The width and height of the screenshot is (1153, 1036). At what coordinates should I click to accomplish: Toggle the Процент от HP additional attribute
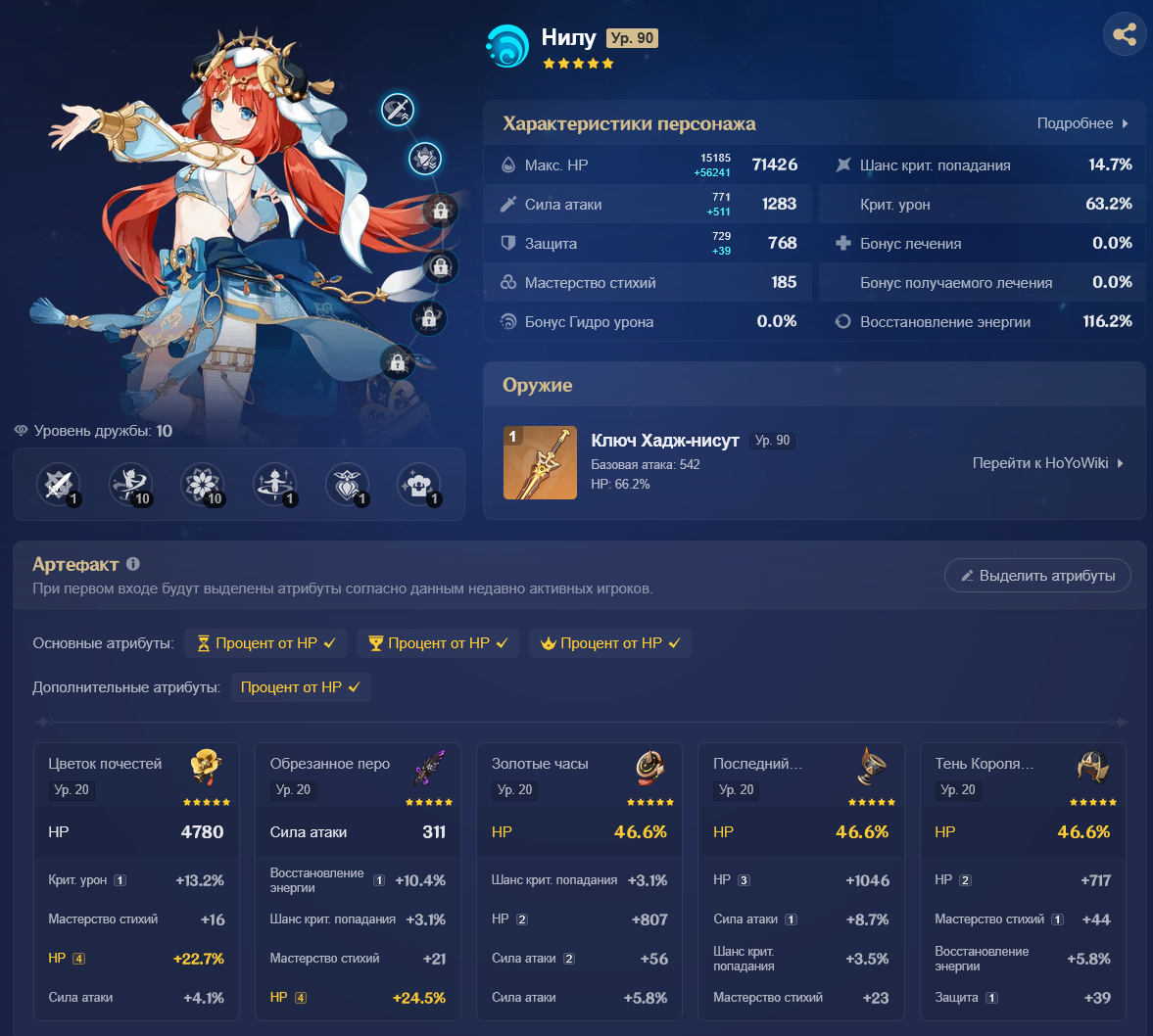pyautogui.click(x=301, y=687)
